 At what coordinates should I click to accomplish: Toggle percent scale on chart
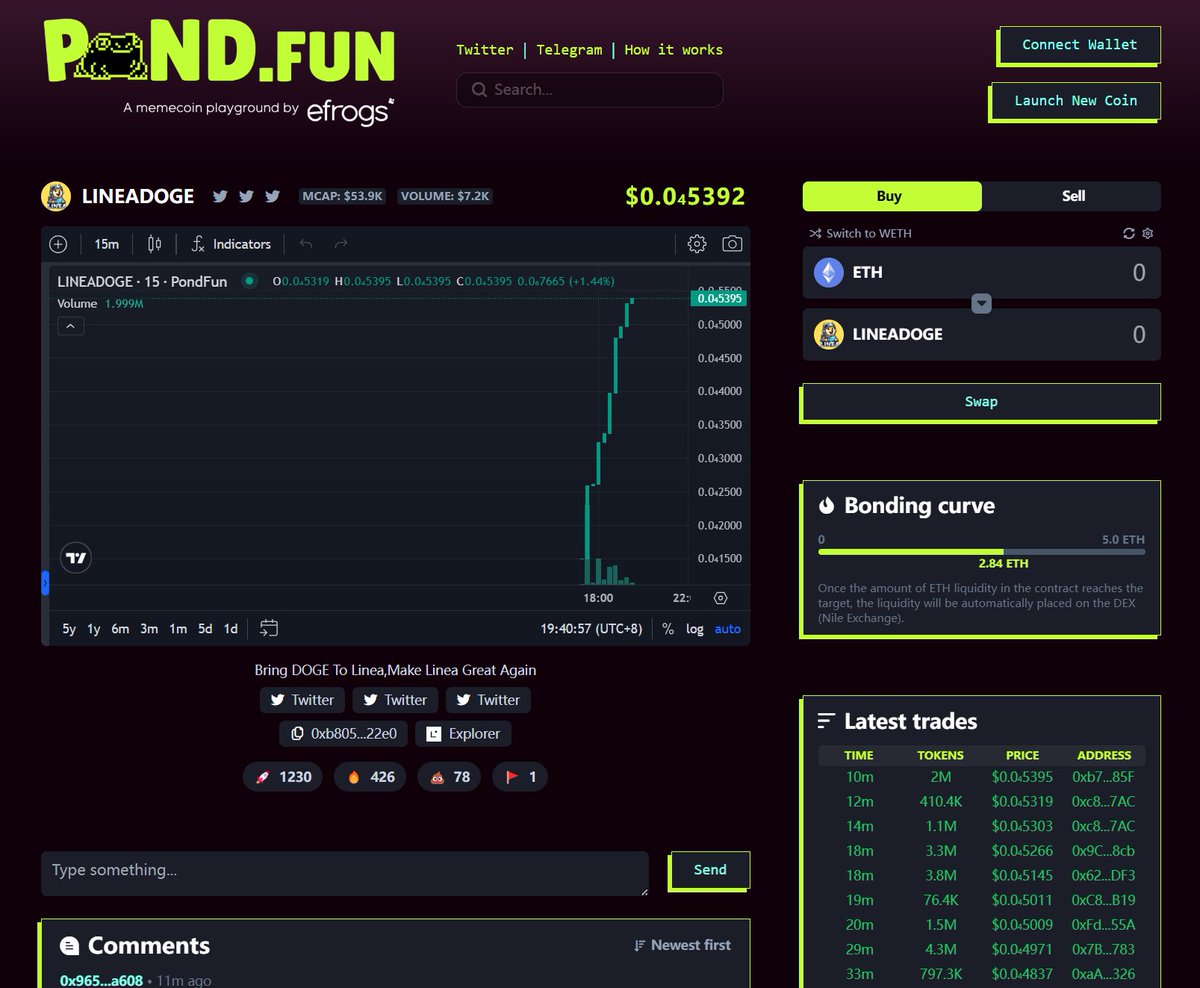click(x=668, y=629)
